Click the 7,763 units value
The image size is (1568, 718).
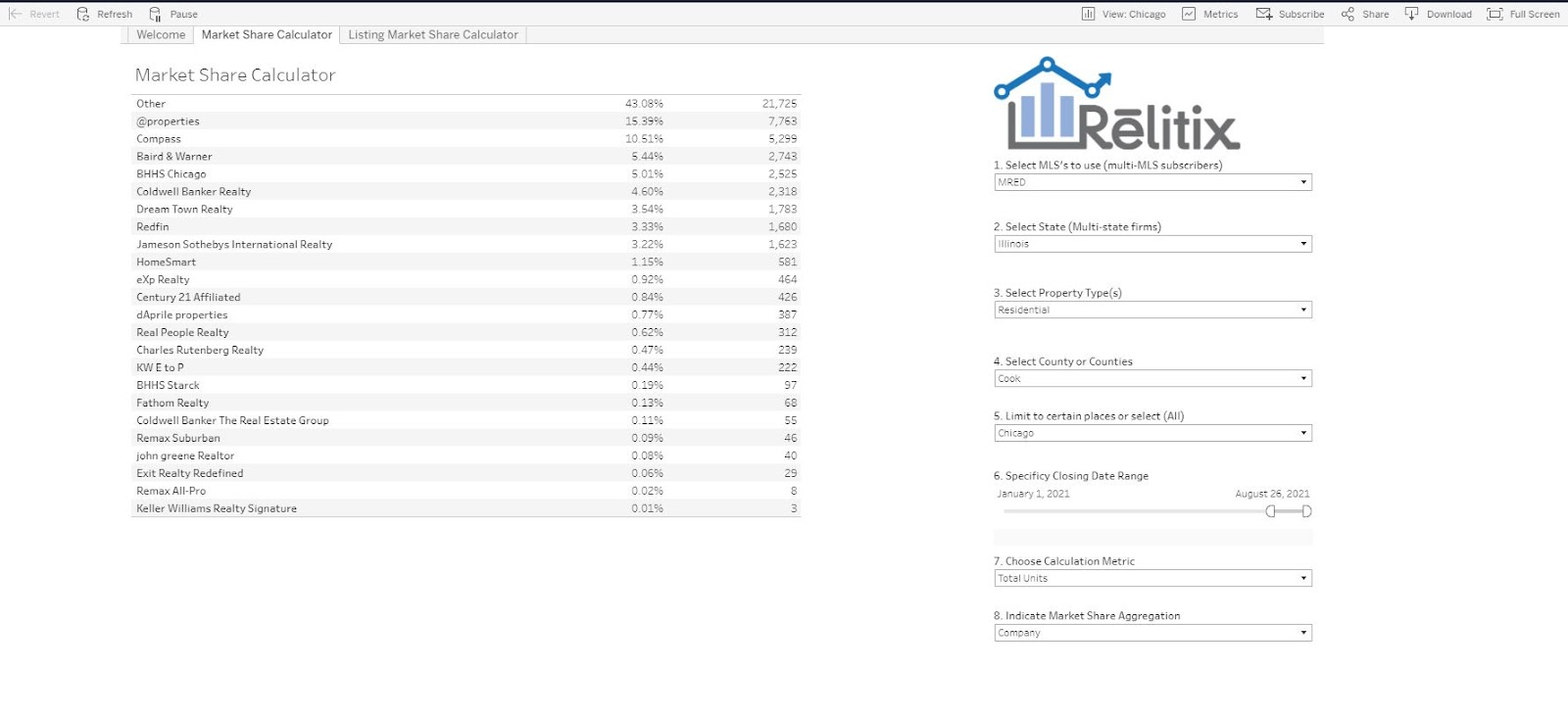click(x=783, y=121)
